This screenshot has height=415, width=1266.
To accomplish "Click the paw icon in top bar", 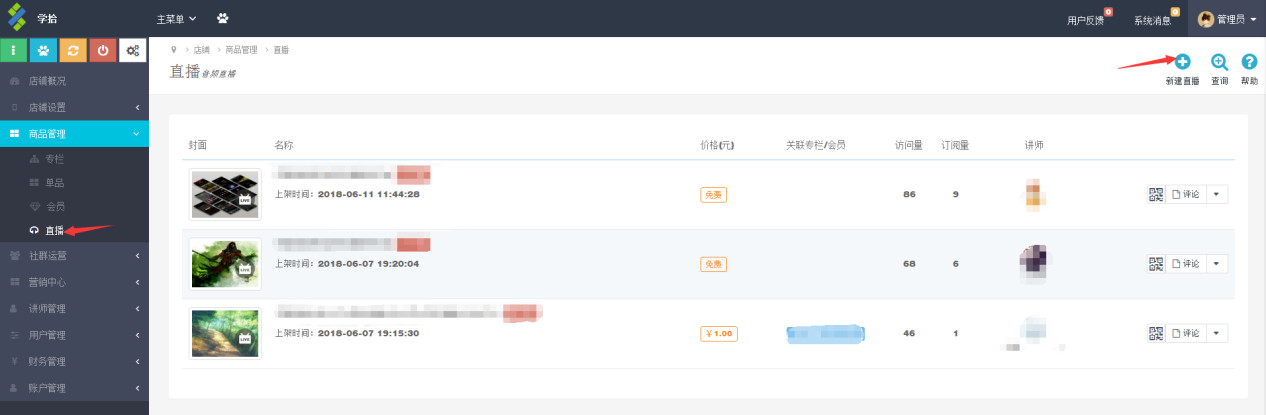I will 222,18.
